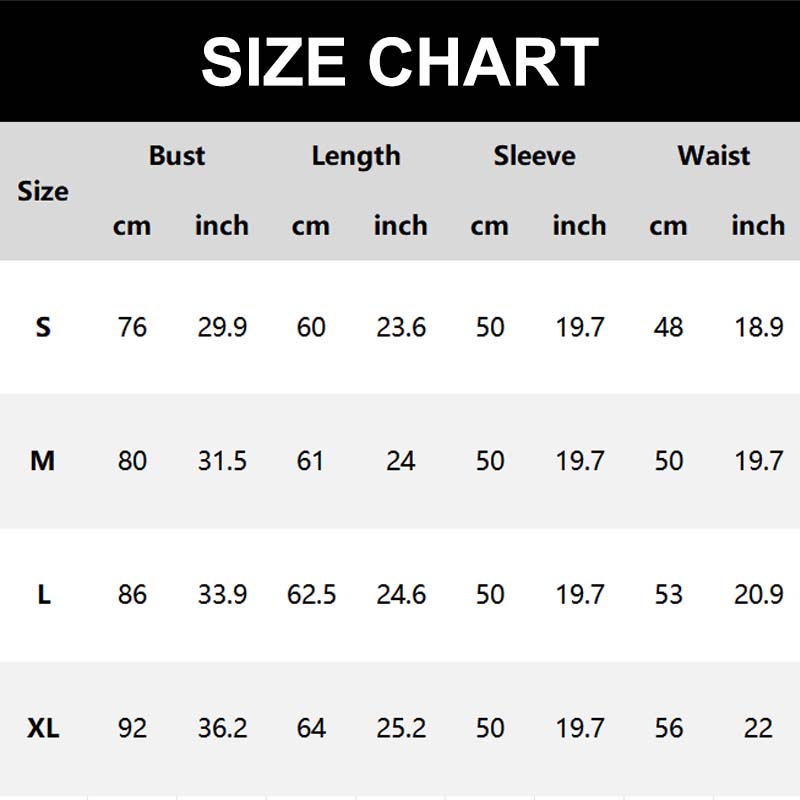
Task: Click the 23.6 inch length value
Action: click(401, 327)
